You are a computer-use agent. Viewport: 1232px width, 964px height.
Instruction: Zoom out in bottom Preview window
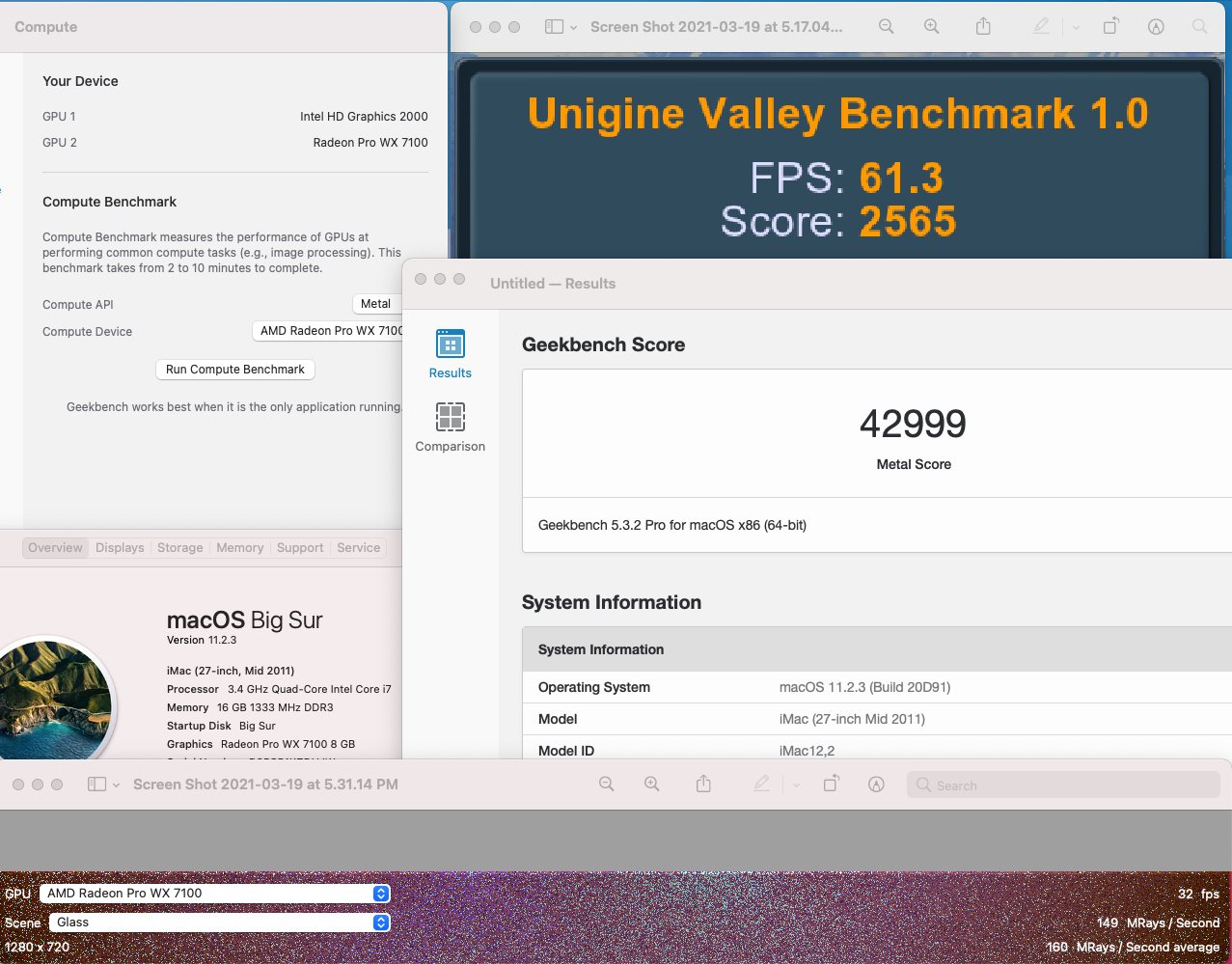tap(607, 785)
